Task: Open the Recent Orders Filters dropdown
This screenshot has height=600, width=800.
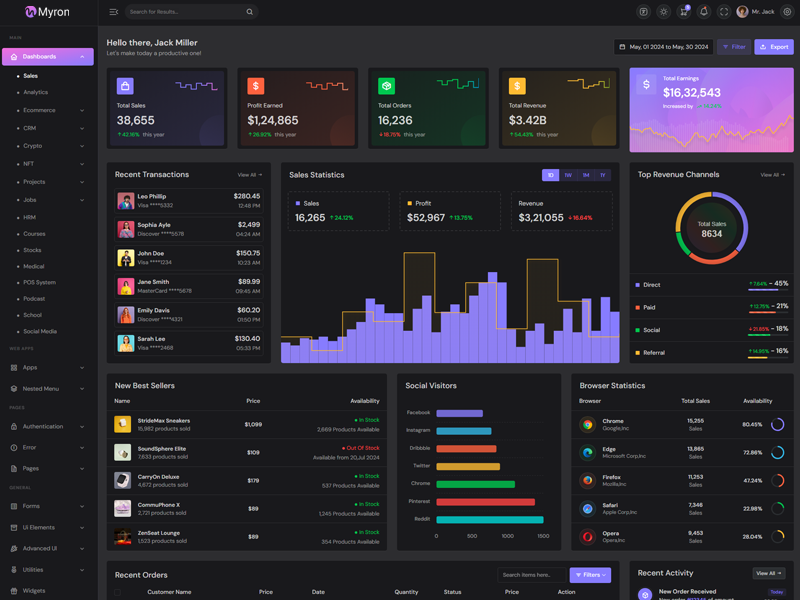Action: pyautogui.click(x=590, y=575)
